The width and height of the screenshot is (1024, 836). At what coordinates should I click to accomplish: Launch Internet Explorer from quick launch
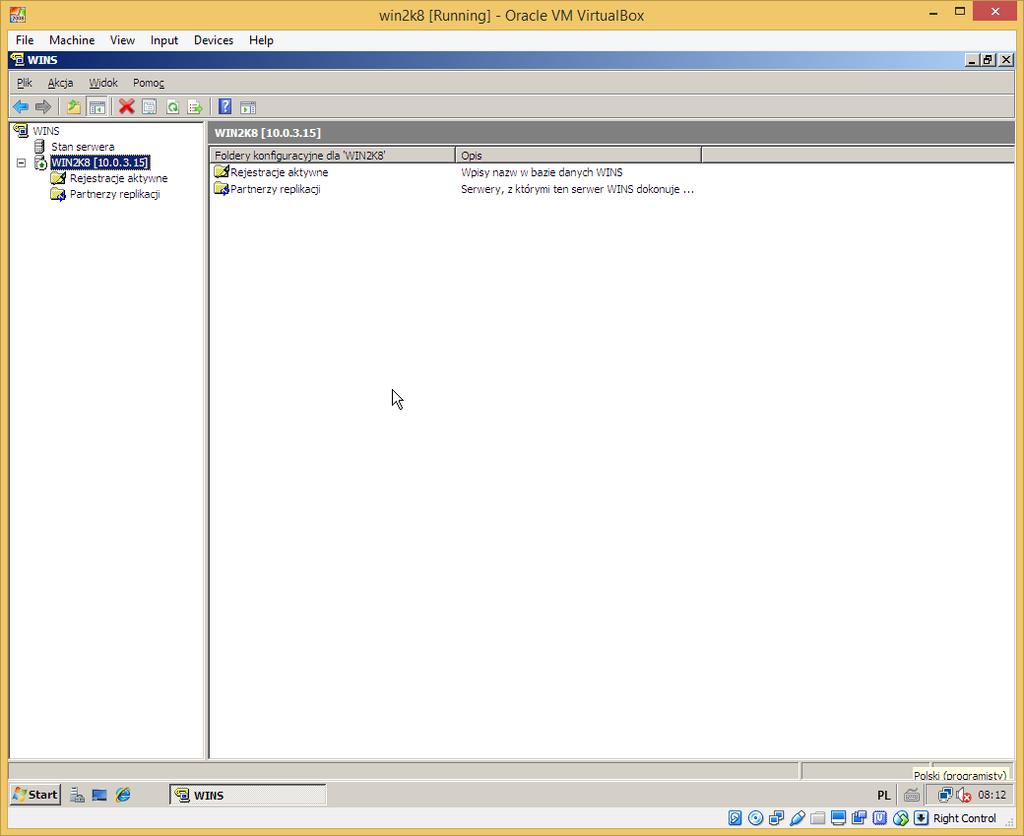(x=123, y=795)
